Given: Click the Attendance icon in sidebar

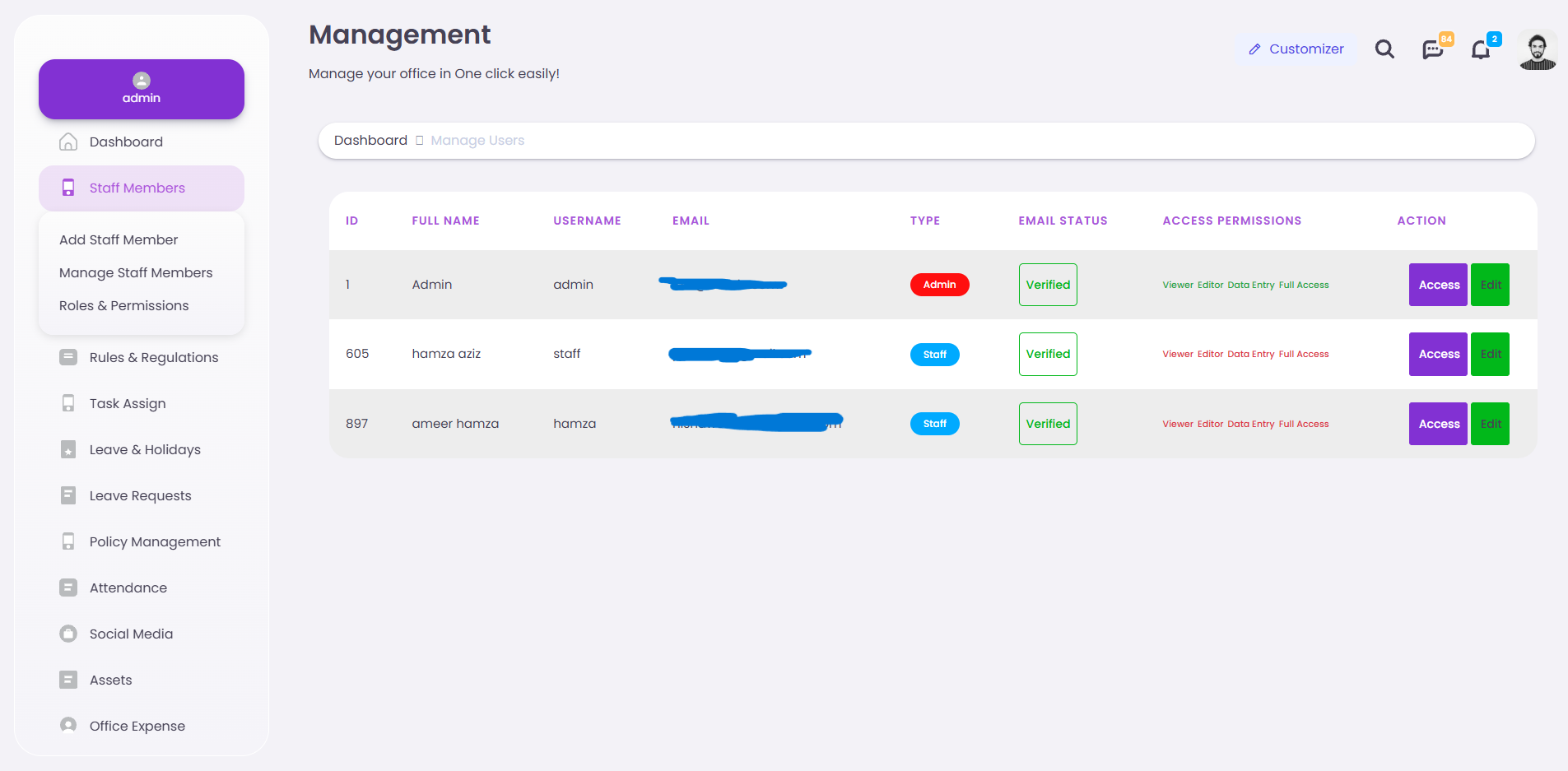Looking at the screenshot, I should tap(68, 588).
